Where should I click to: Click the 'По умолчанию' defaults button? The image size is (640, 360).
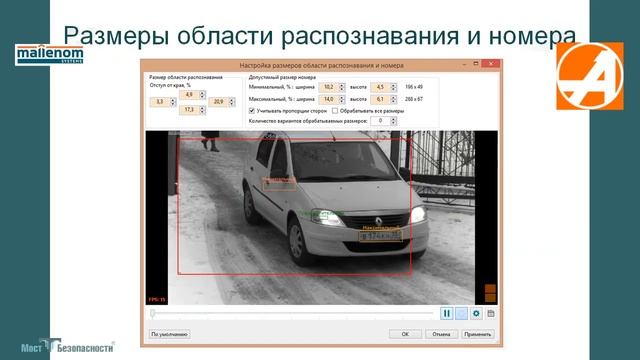169,334
